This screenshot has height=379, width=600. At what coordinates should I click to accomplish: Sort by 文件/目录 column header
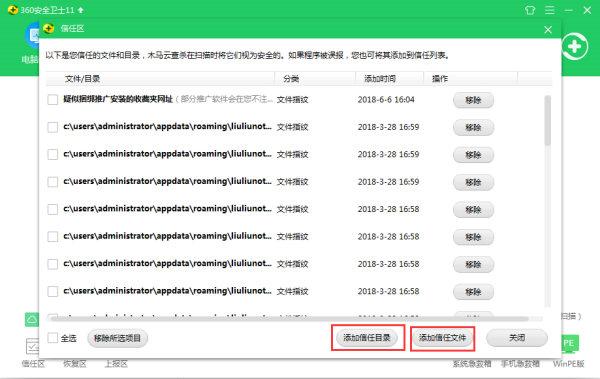tap(160, 79)
